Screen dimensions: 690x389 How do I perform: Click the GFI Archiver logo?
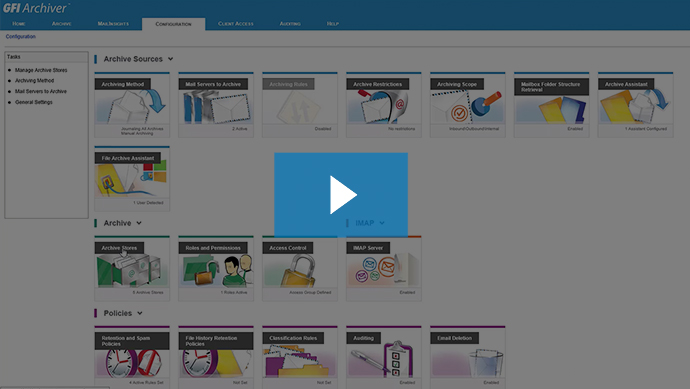pos(36,8)
